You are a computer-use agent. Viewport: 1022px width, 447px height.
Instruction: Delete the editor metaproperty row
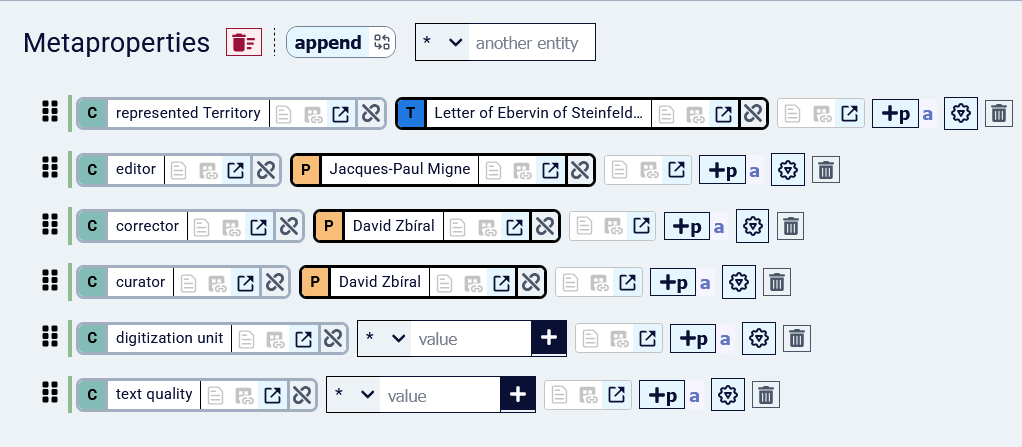pos(826,170)
